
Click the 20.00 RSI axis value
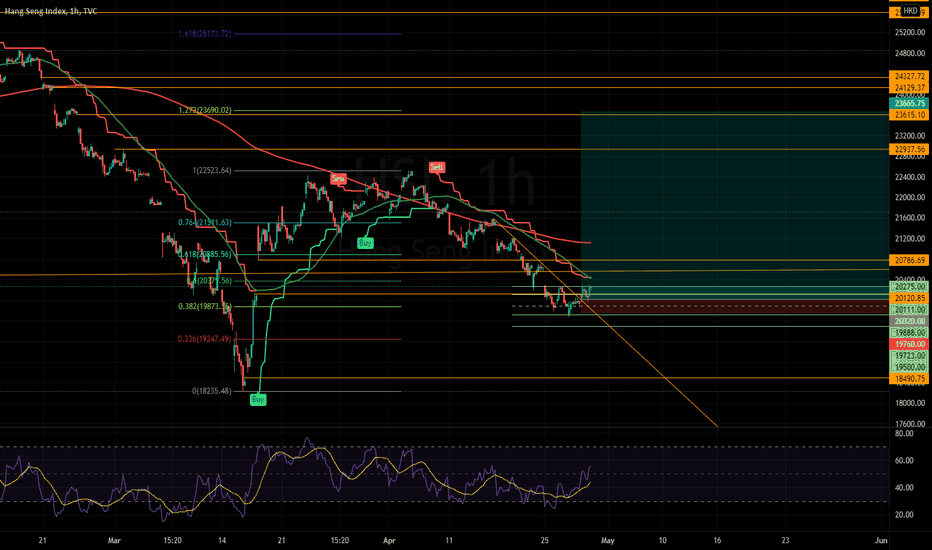[904, 515]
